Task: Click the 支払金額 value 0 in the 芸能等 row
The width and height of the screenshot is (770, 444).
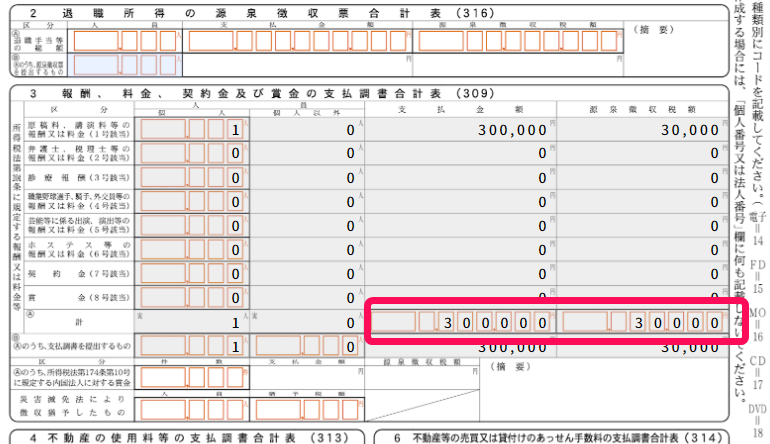Action: [x=542, y=226]
